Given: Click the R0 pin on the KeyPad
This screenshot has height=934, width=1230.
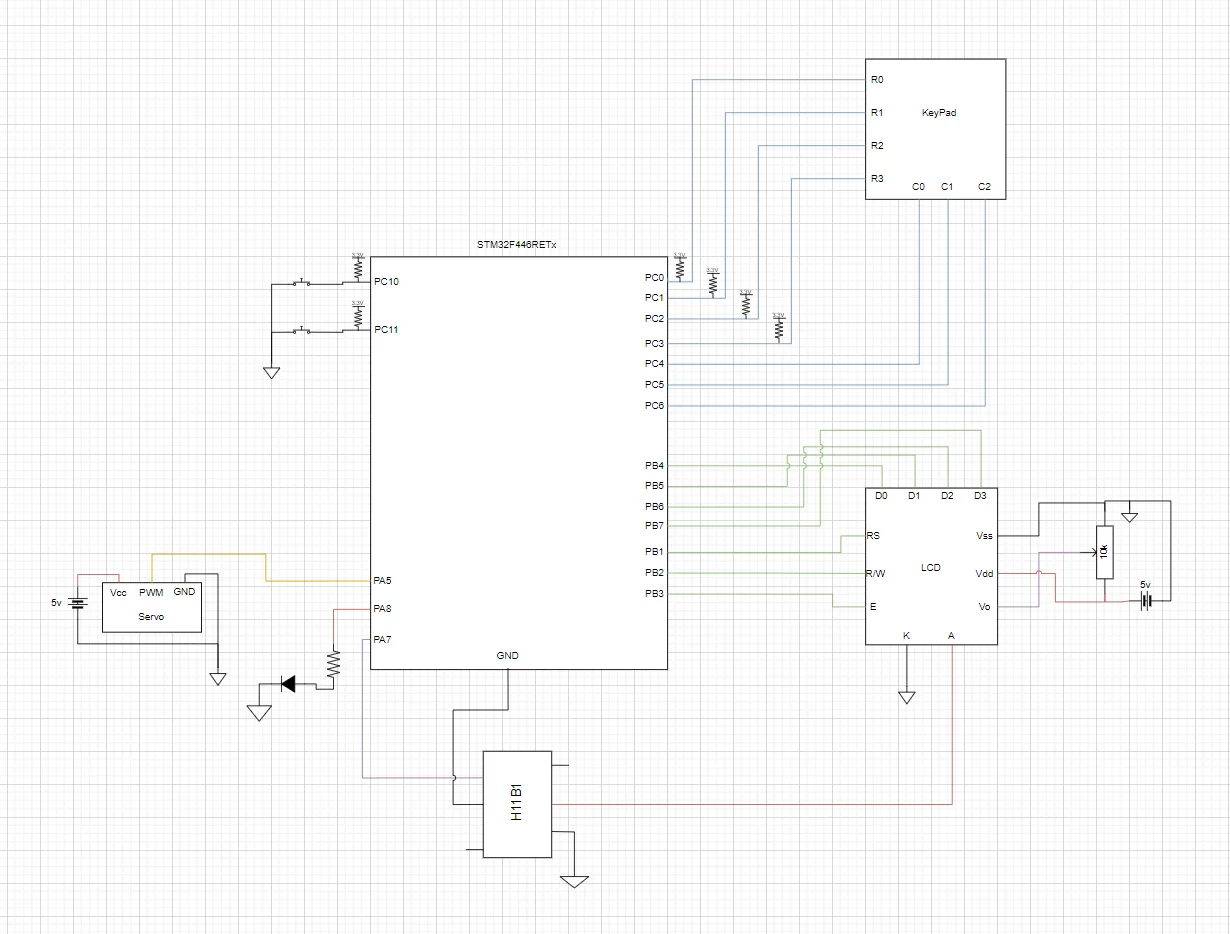Looking at the screenshot, I should tap(877, 79).
